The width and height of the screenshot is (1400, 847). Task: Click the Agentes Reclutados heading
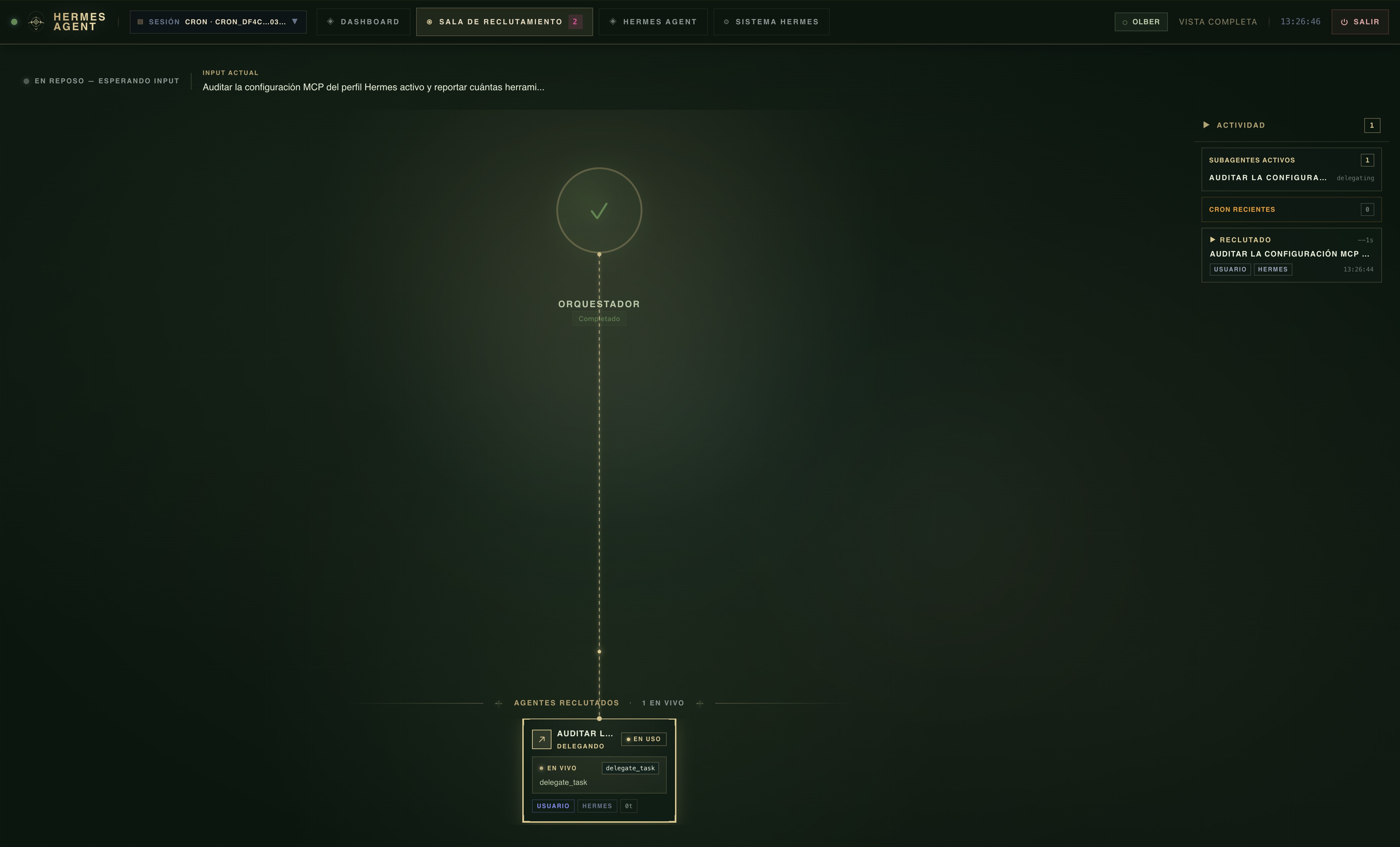click(x=566, y=703)
